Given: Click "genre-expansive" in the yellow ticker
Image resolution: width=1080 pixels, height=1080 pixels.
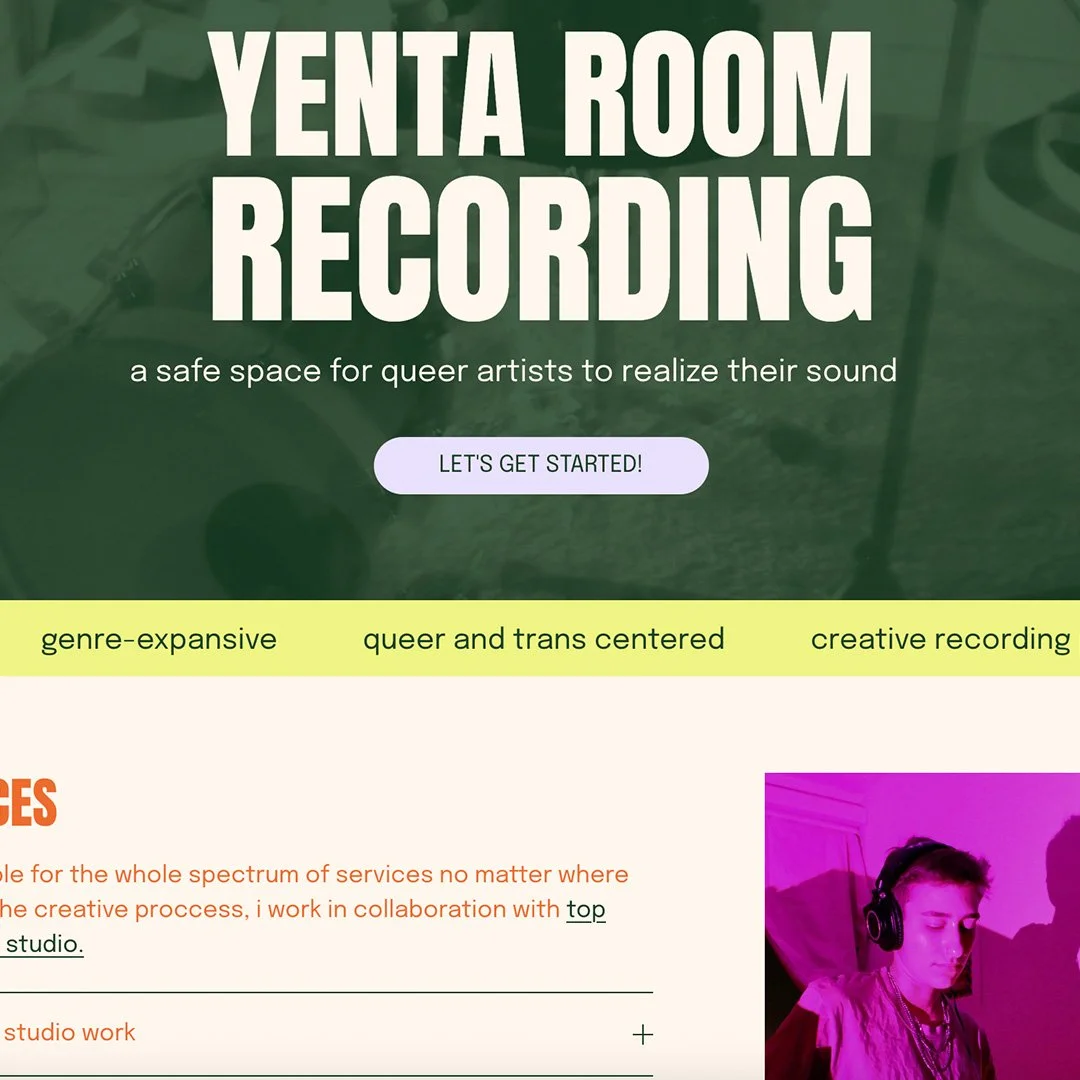Looking at the screenshot, I should [x=158, y=639].
